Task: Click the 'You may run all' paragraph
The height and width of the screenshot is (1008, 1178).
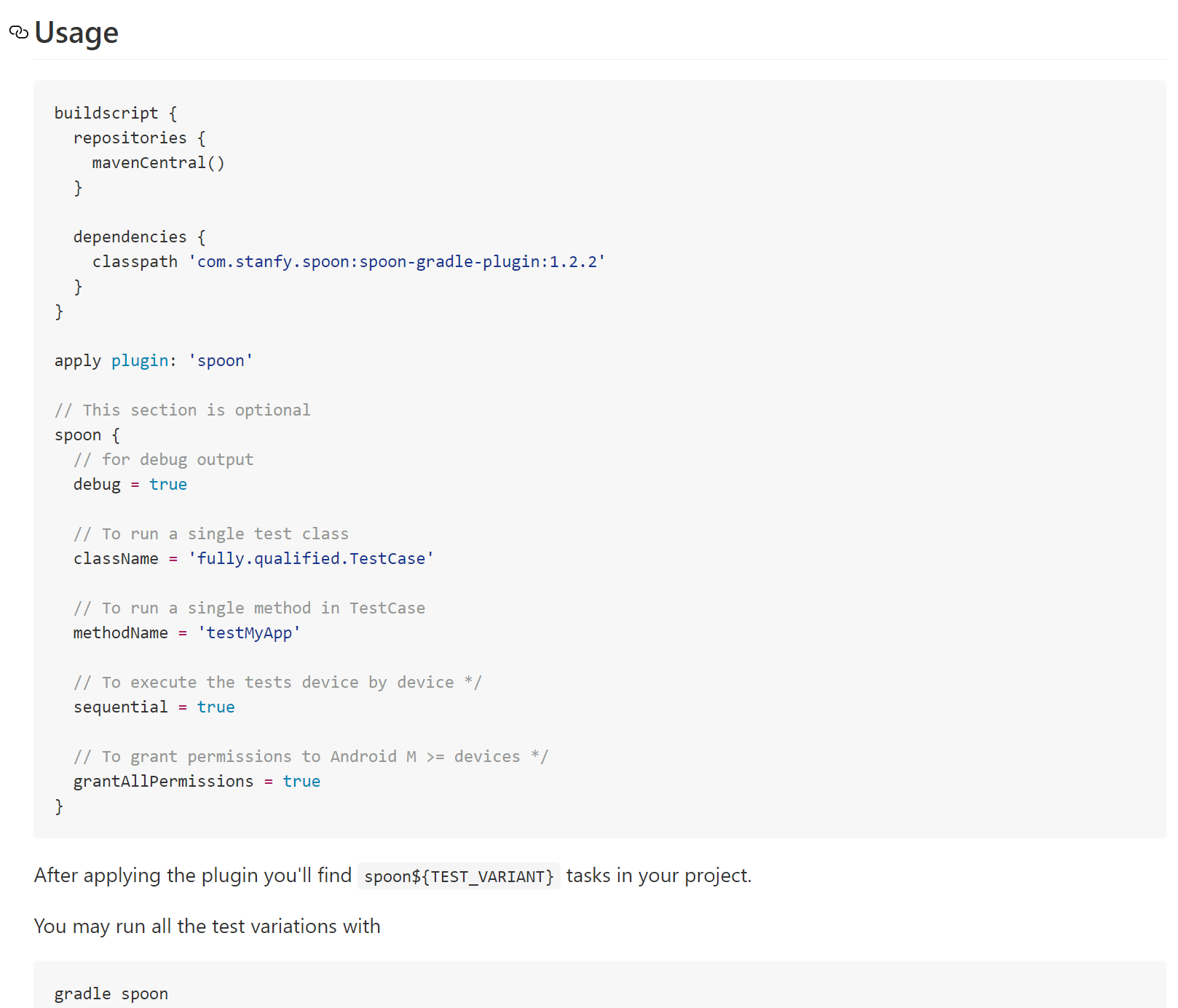Action: coord(207,926)
